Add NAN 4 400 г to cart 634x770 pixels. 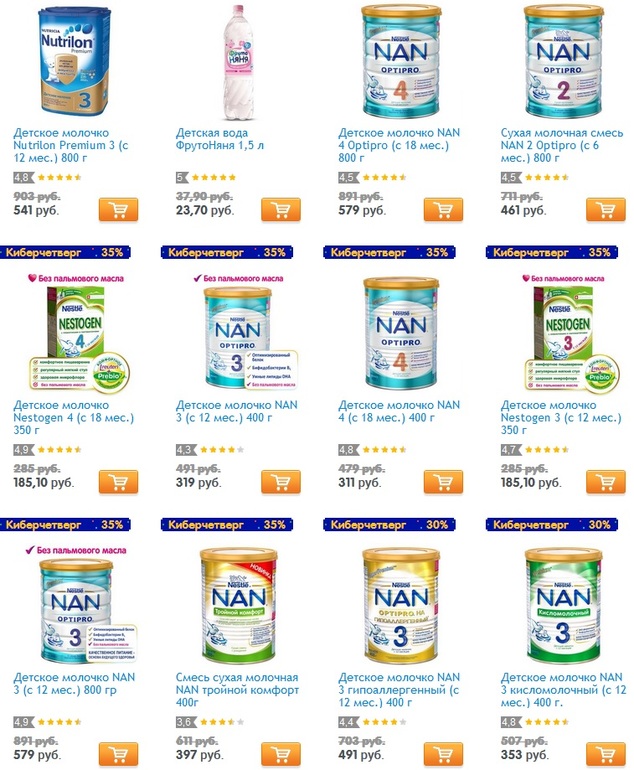tap(443, 482)
